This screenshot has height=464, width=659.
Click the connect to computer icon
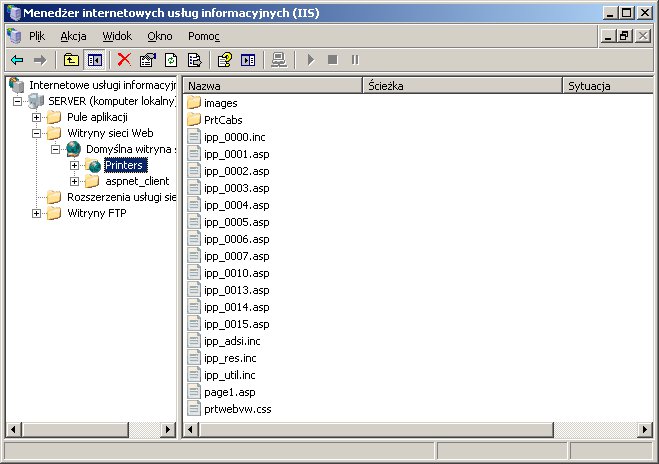point(279,60)
